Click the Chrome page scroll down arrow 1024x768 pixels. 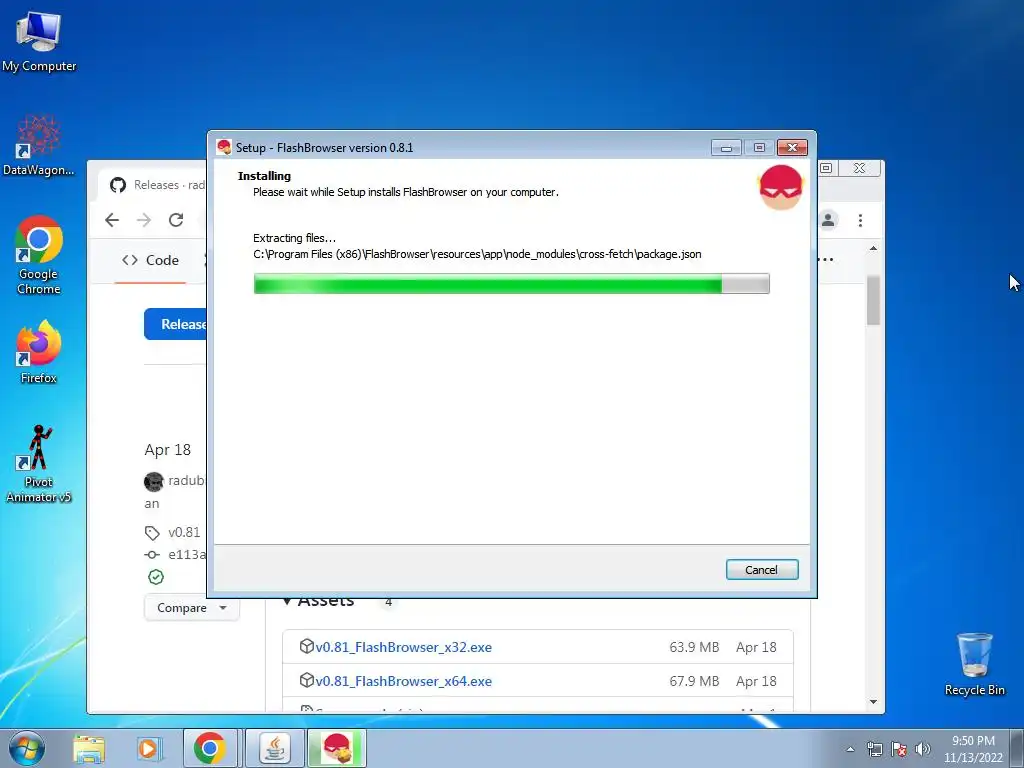[x=873, y=702]
